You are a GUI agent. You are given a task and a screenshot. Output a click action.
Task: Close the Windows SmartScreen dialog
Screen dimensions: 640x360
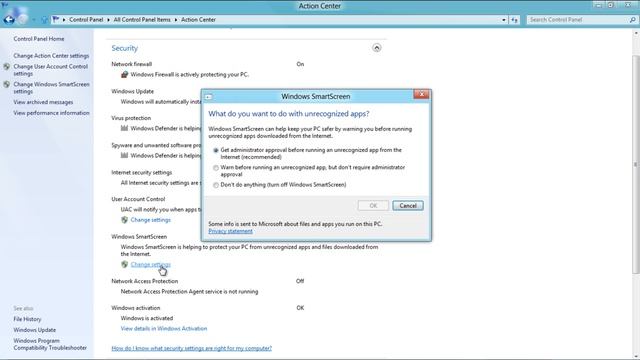[421, 94]
